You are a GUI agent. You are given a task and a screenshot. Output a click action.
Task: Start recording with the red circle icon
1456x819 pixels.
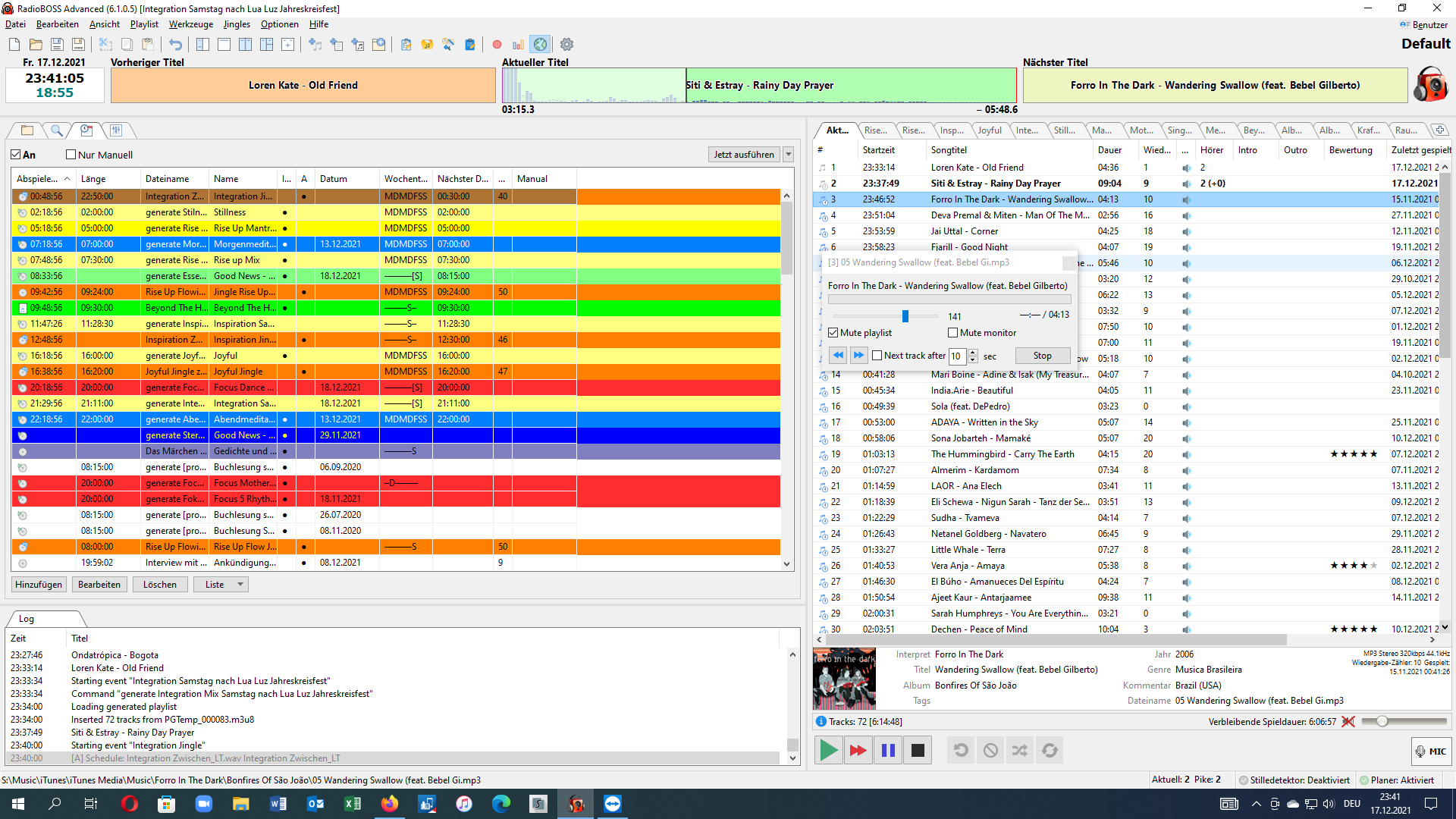497,45
